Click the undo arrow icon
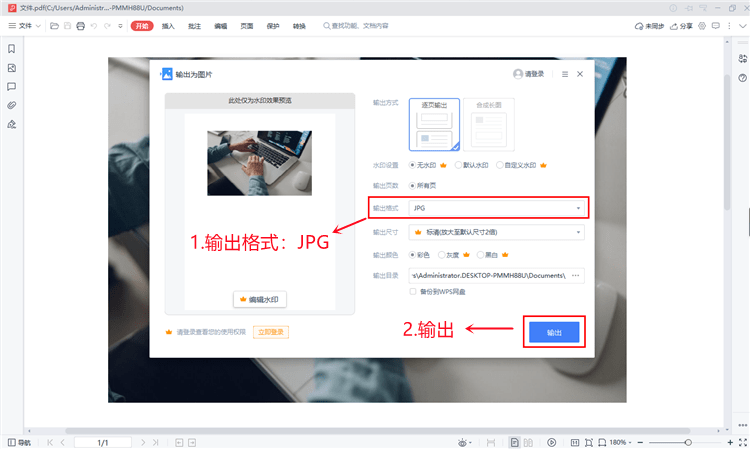 (94, 26)
